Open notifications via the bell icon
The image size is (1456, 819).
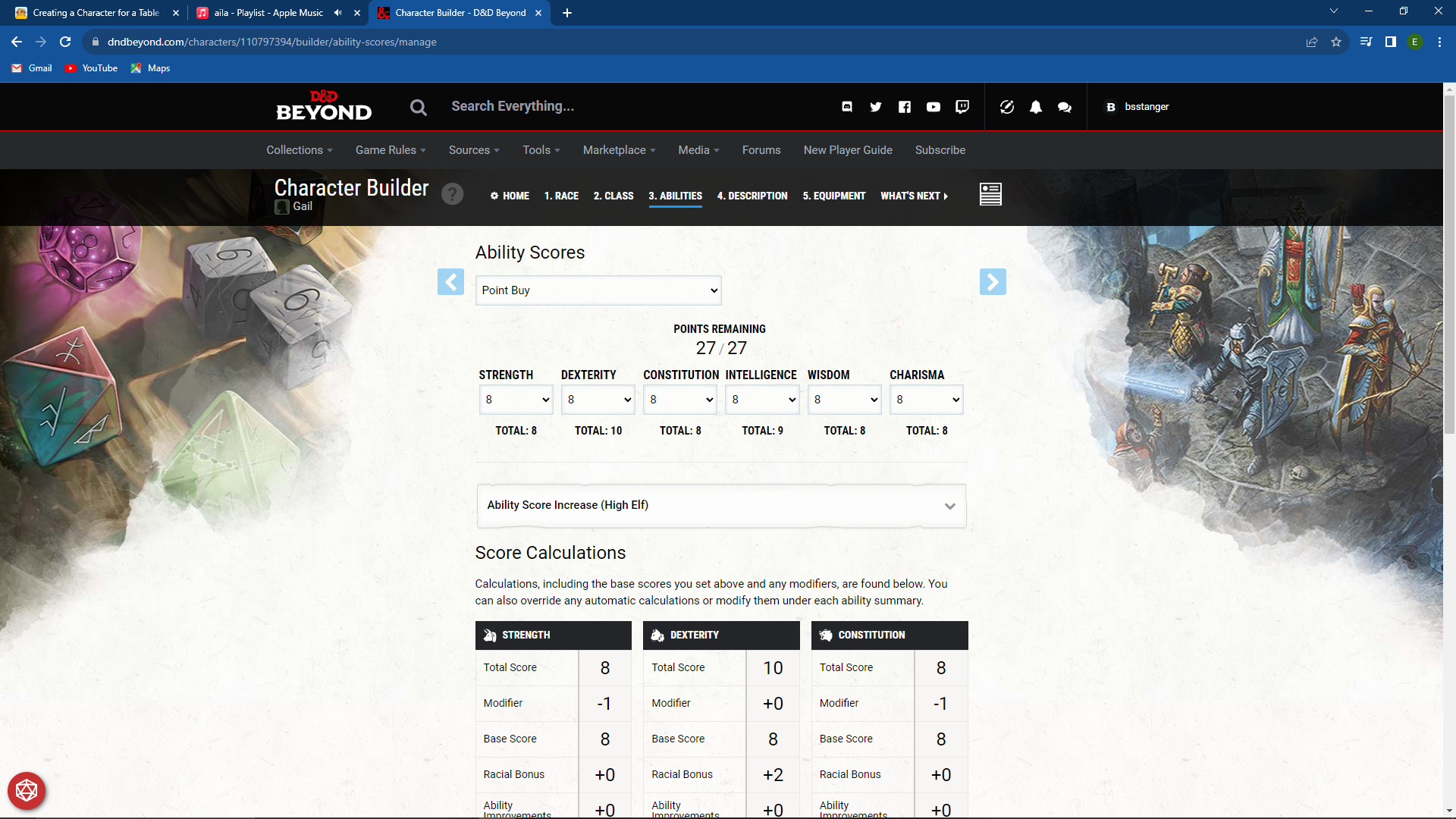1036,107
